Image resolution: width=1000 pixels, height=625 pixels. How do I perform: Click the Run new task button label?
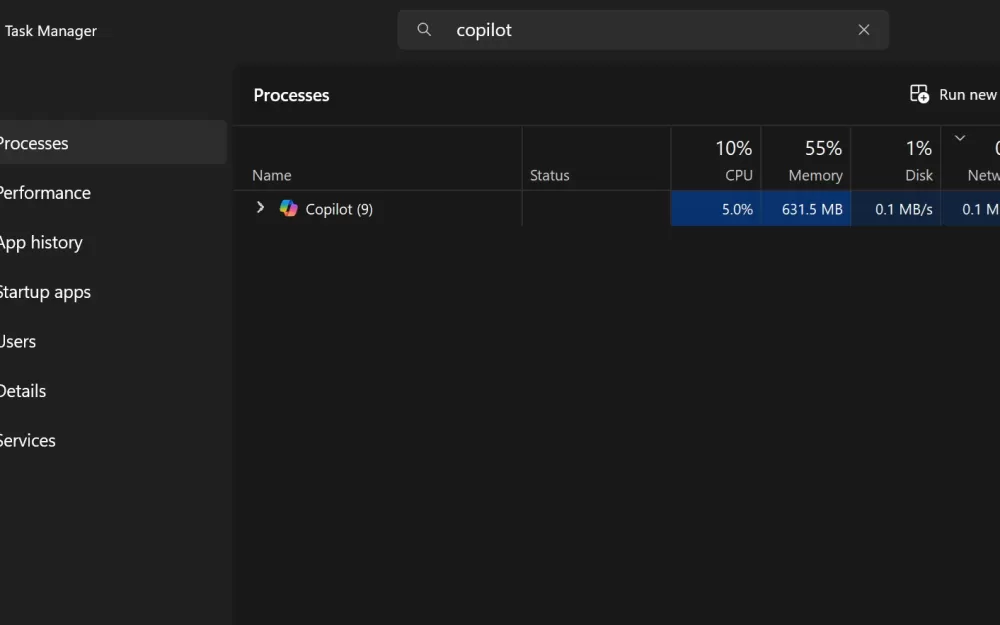pos(969,95)
